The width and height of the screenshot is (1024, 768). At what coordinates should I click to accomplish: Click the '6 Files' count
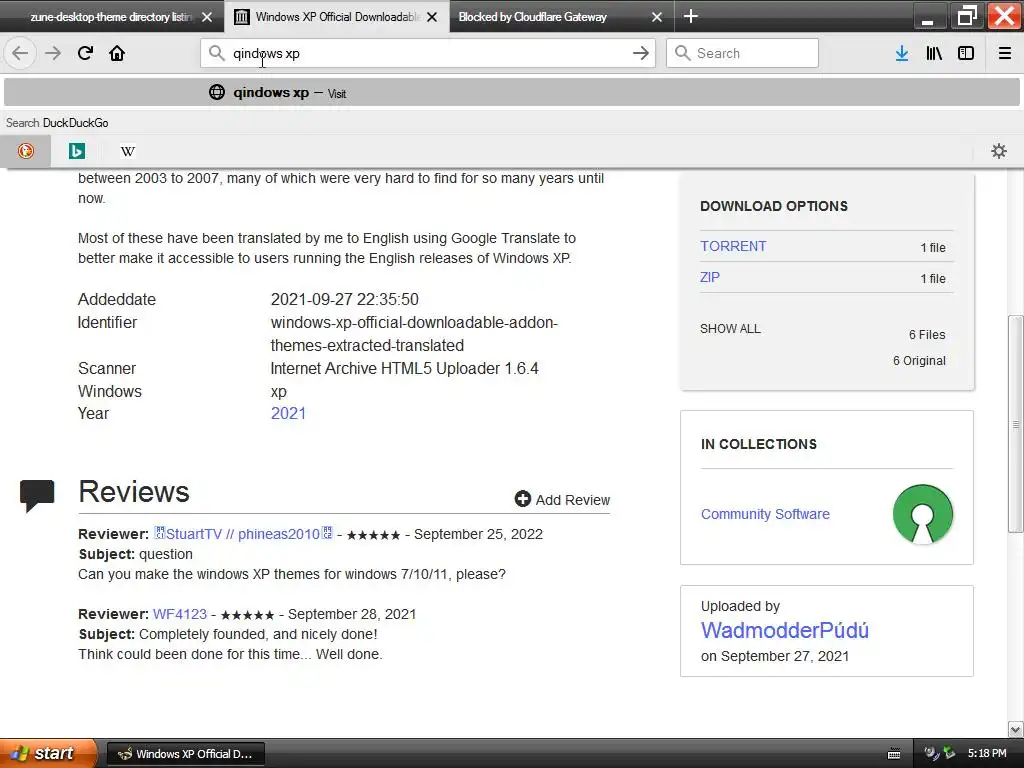(927, 334)
